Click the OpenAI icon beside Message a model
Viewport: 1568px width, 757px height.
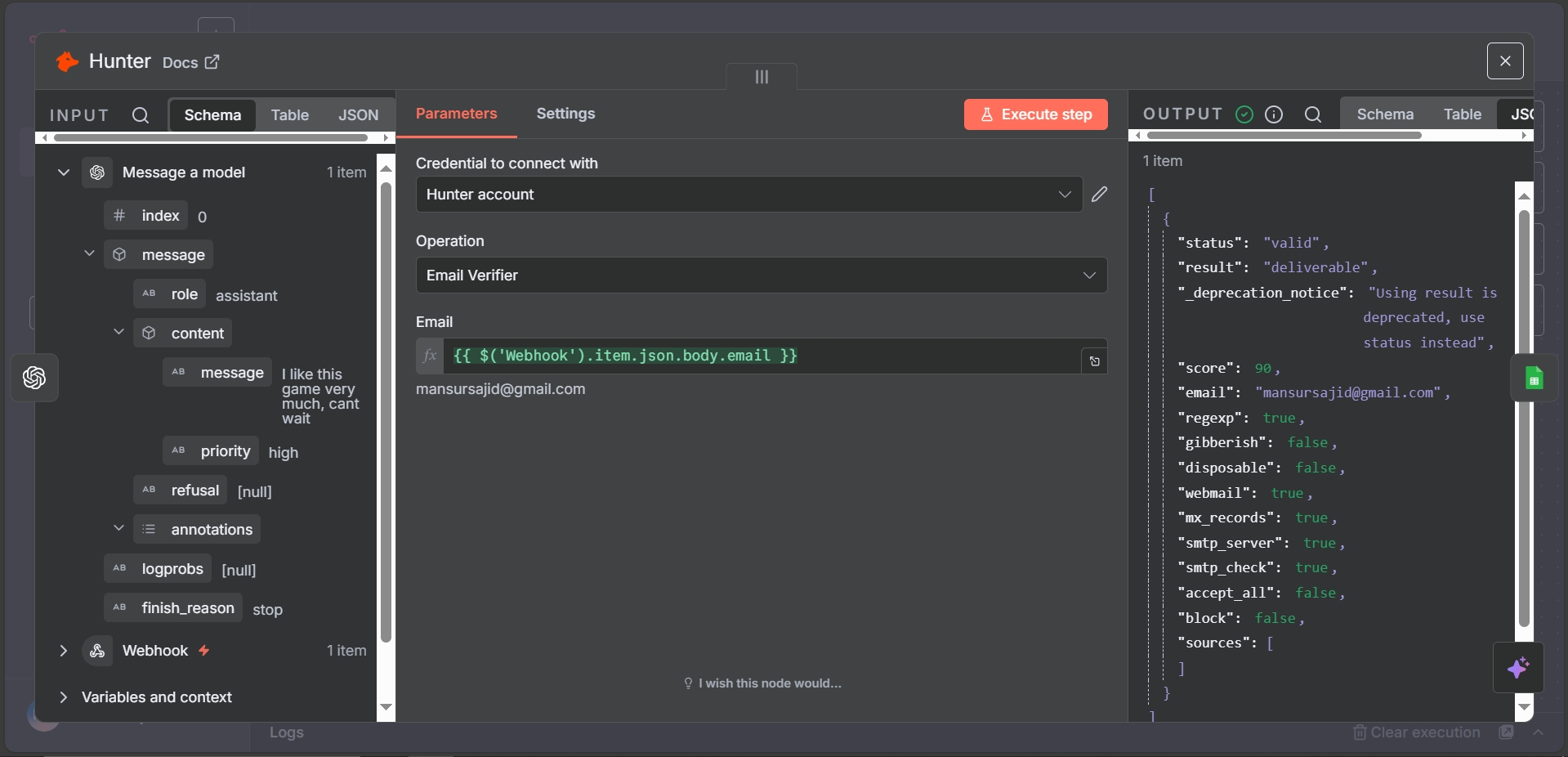click(x=97, y=172)
